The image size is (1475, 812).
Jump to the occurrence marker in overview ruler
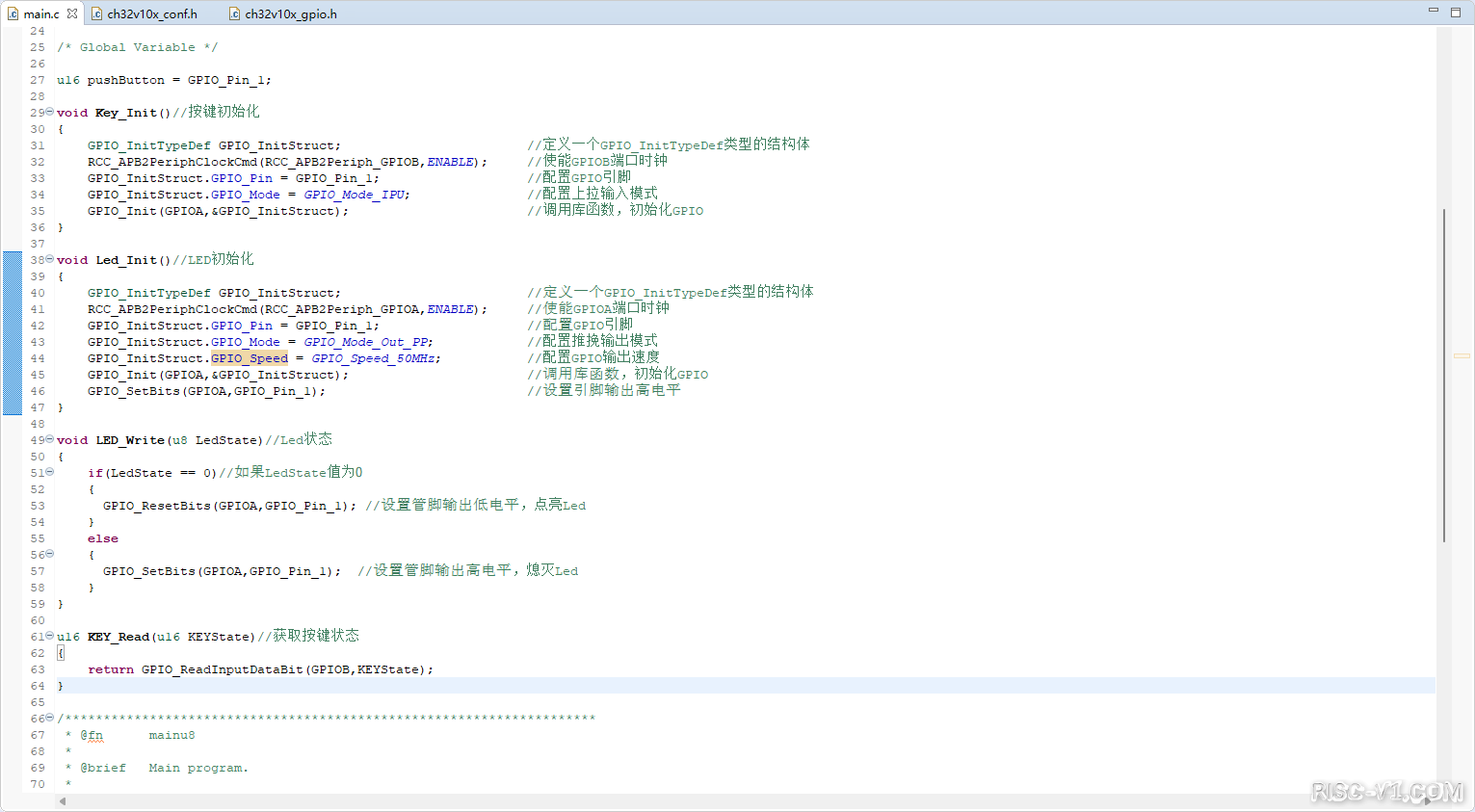(1462, 356)
